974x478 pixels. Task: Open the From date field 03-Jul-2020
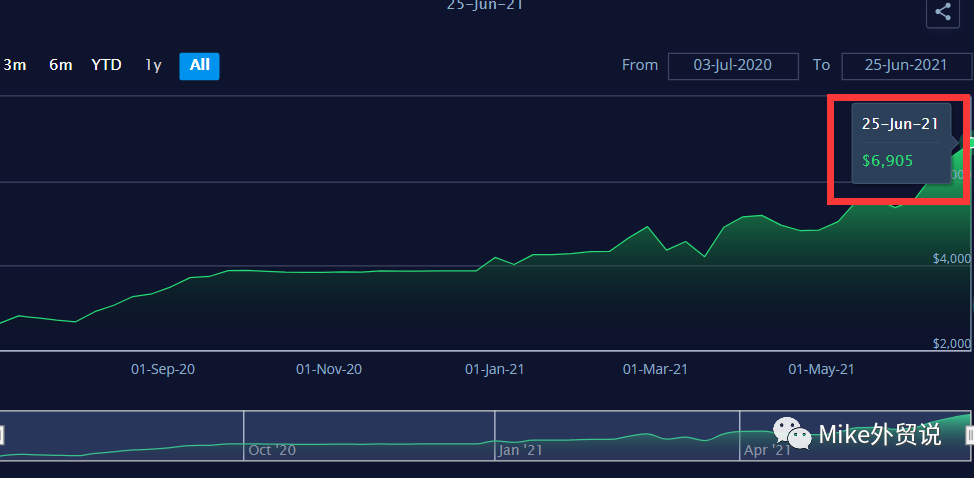[x=733, y=66]
